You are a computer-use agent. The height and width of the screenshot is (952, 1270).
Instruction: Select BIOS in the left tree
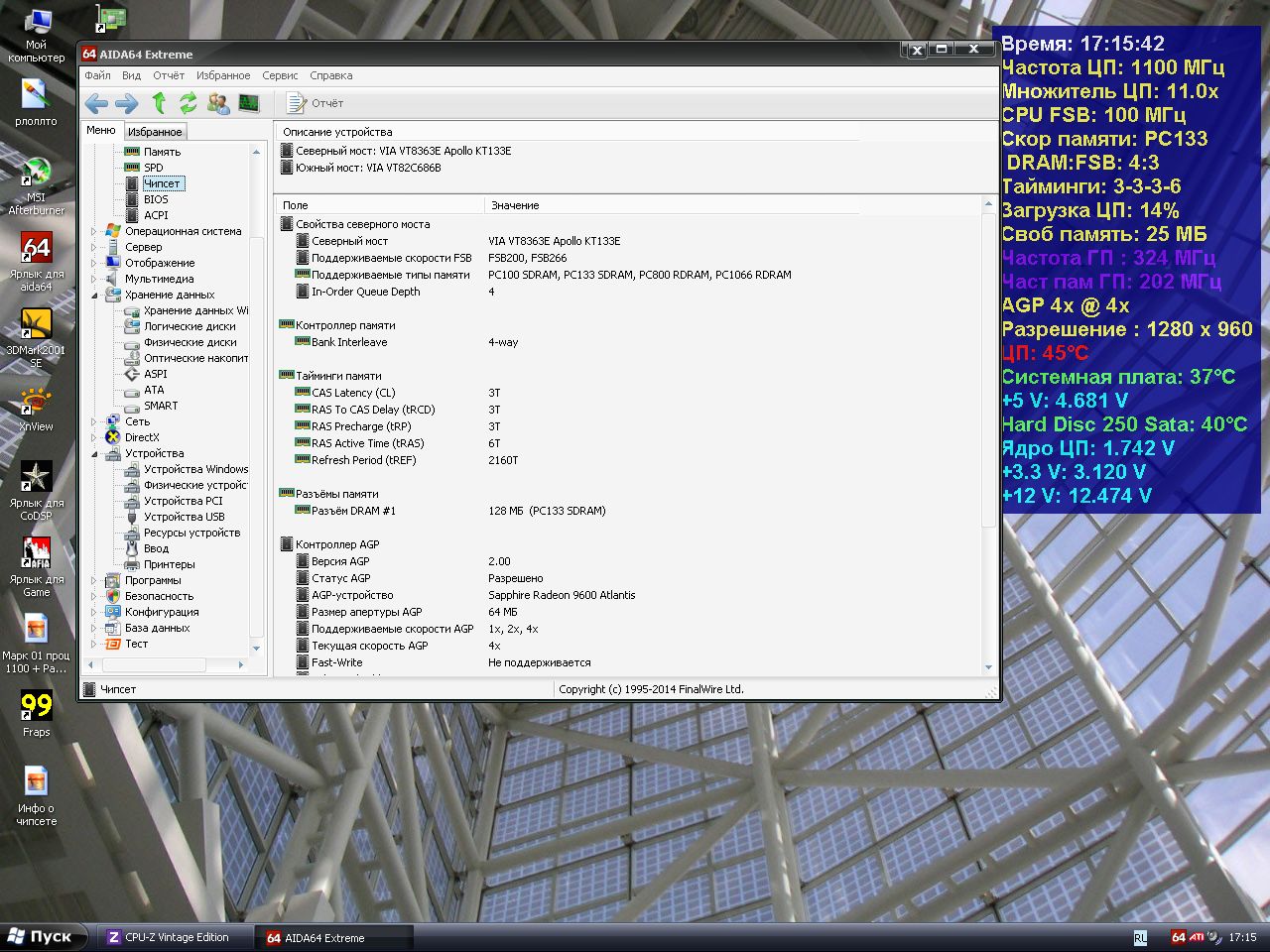pos(156,199)
